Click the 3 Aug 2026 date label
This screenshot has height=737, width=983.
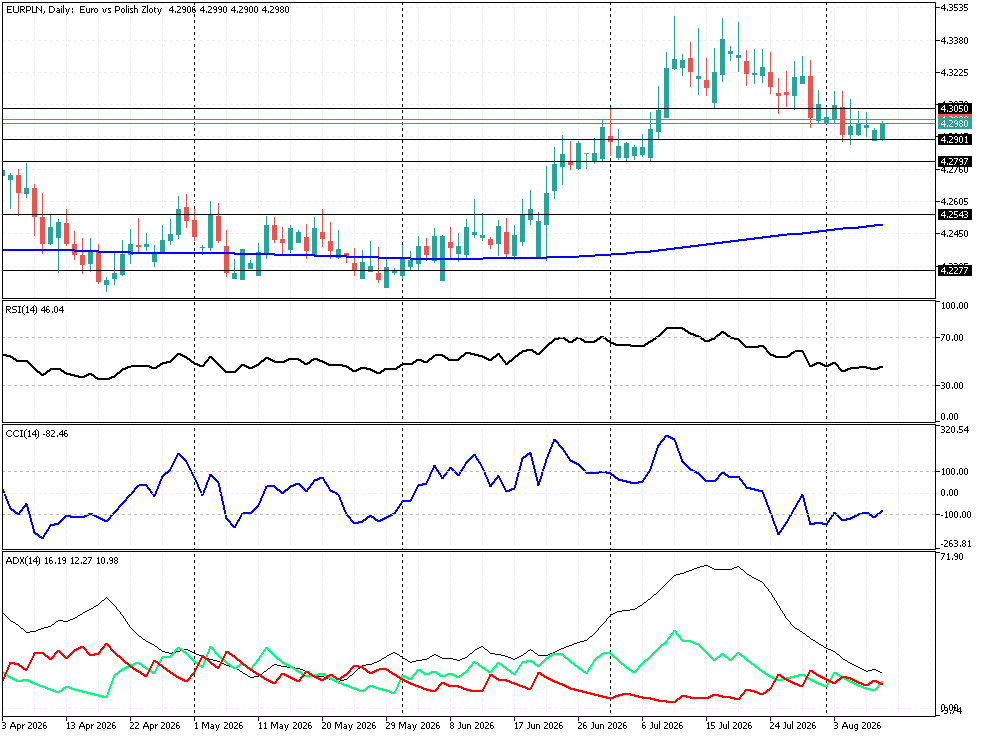[x=858, y=726]
